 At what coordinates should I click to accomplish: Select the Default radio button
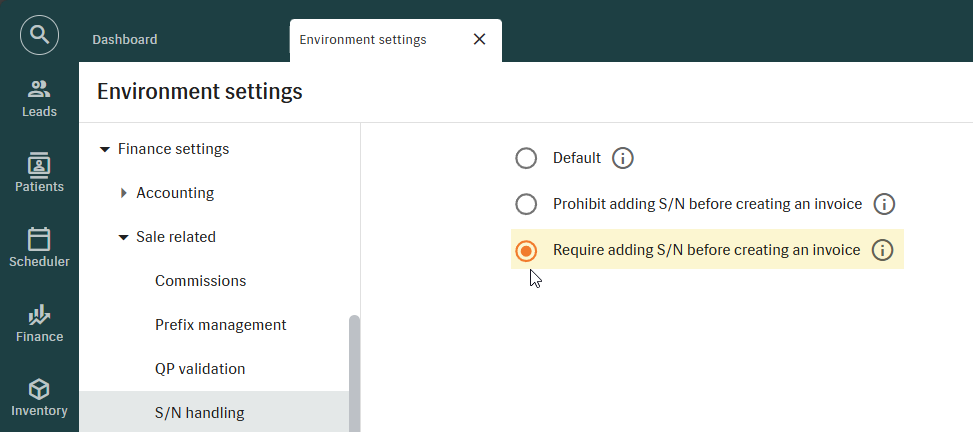526,158
